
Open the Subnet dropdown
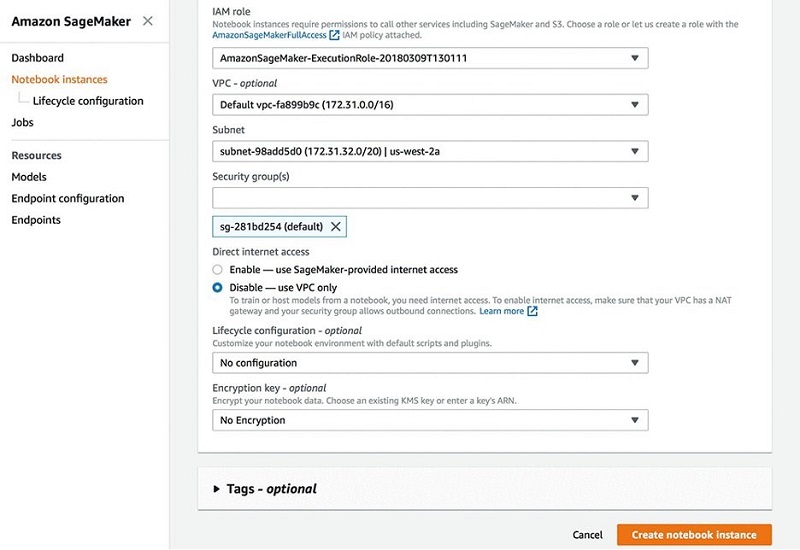[430, 152]
